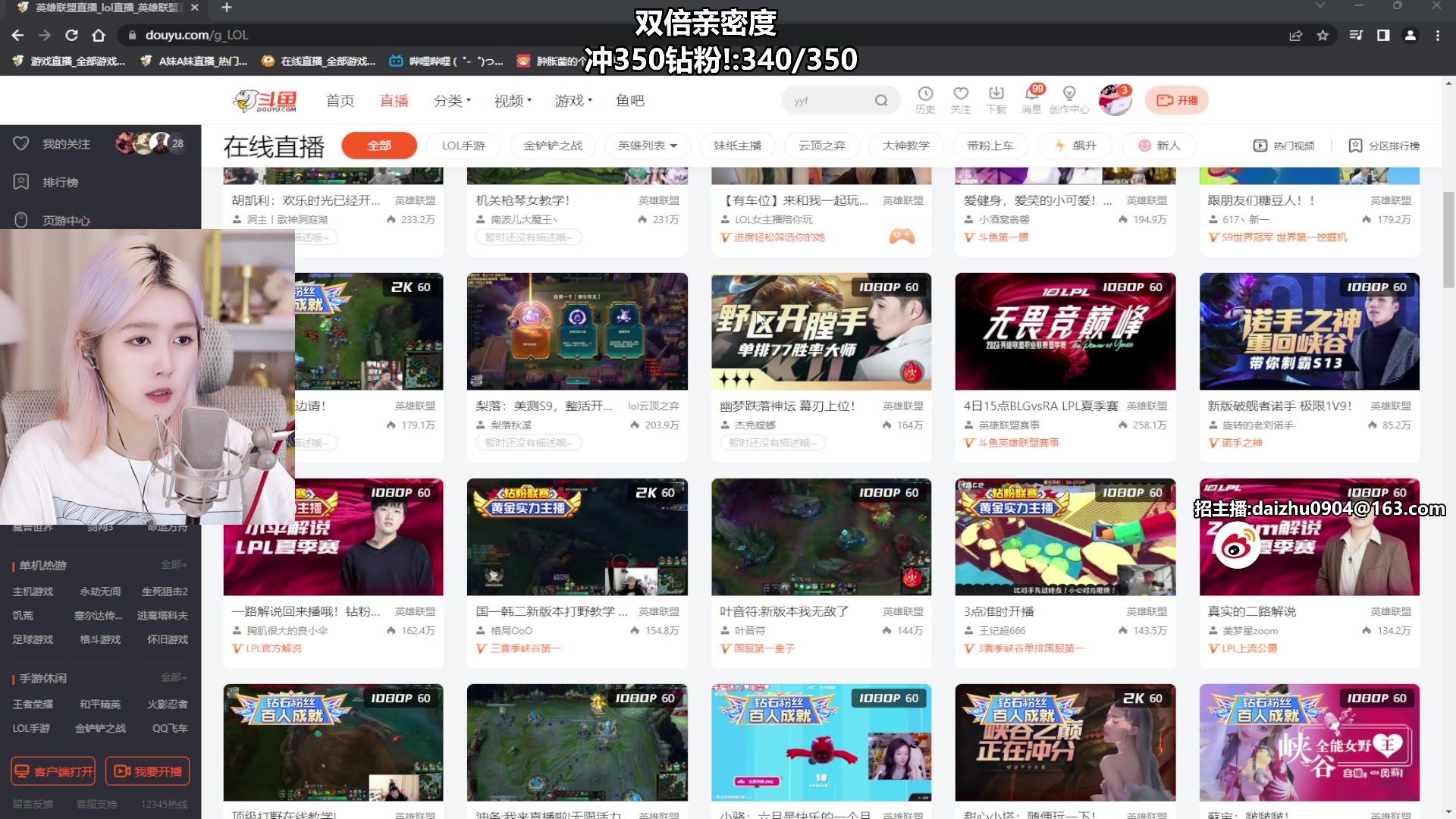Open 和平精英 sidebar game link

[100, 704]
